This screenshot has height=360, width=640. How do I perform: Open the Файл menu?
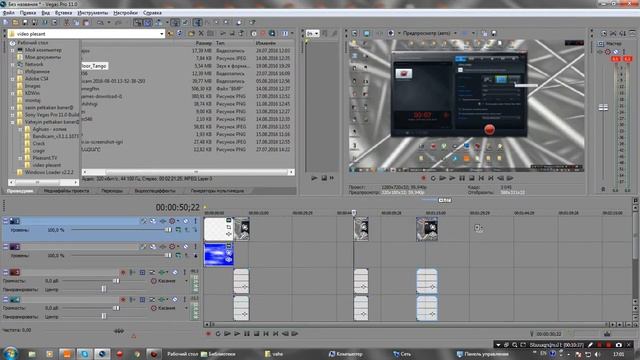[8, 13]
